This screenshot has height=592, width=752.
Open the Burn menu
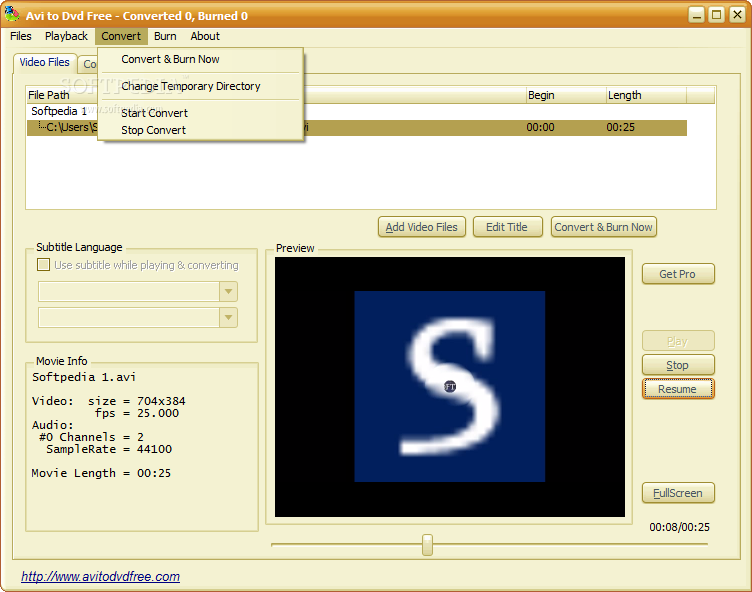coord(165,36)
